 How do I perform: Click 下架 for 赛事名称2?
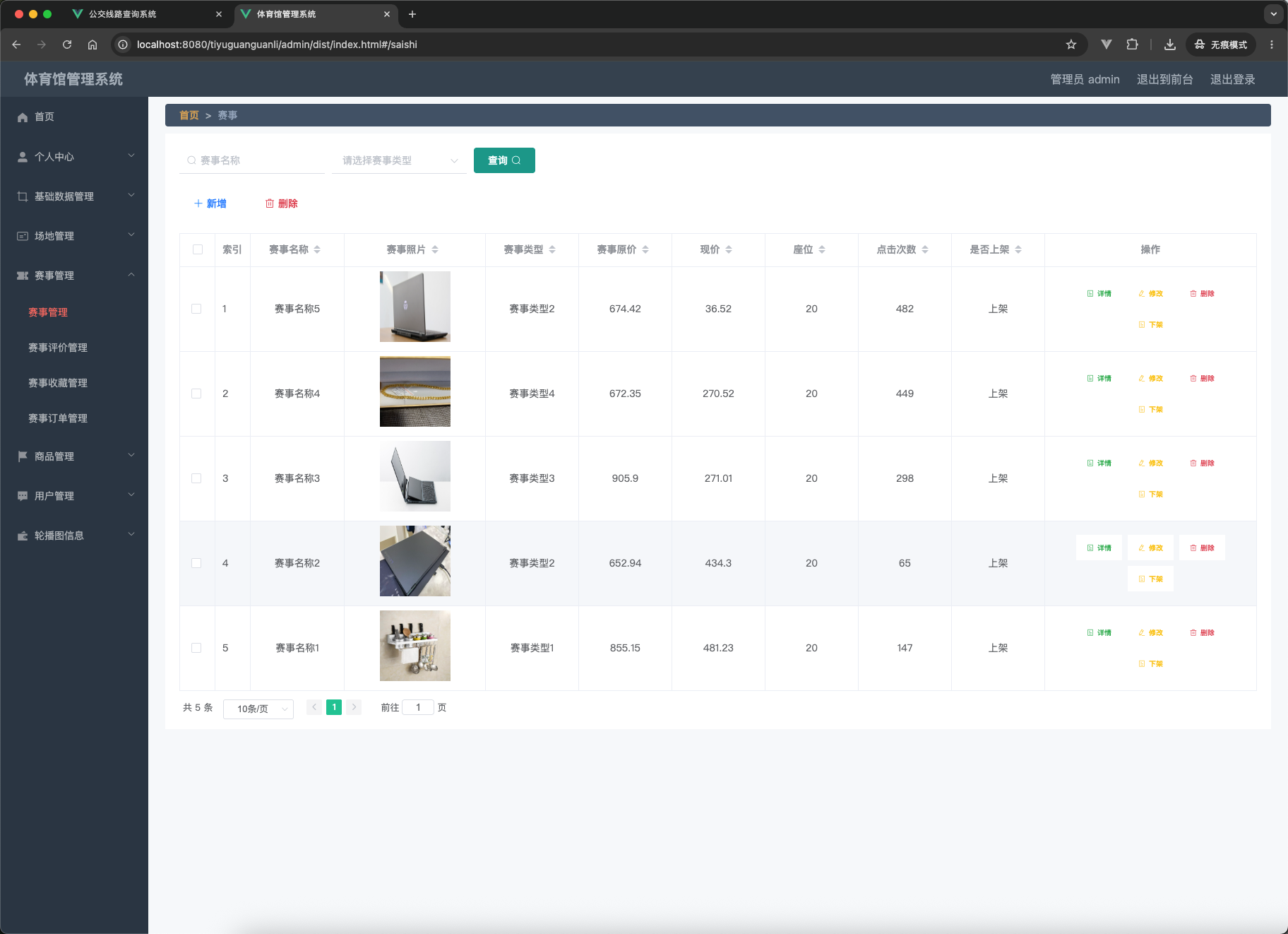pos(1151,579)
